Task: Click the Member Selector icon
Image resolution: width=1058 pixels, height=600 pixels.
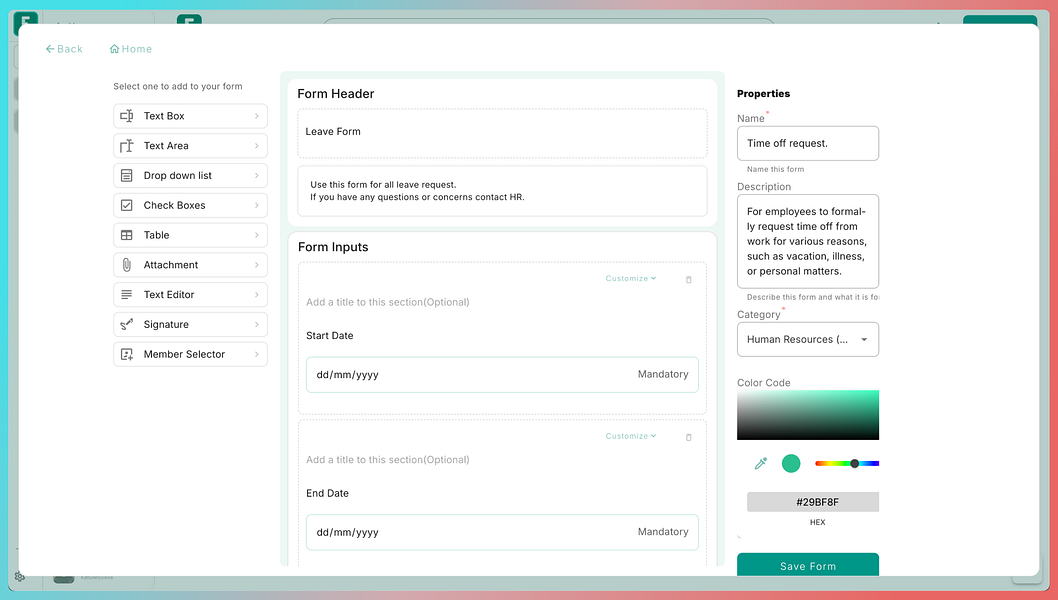Action: click(126, 354)
